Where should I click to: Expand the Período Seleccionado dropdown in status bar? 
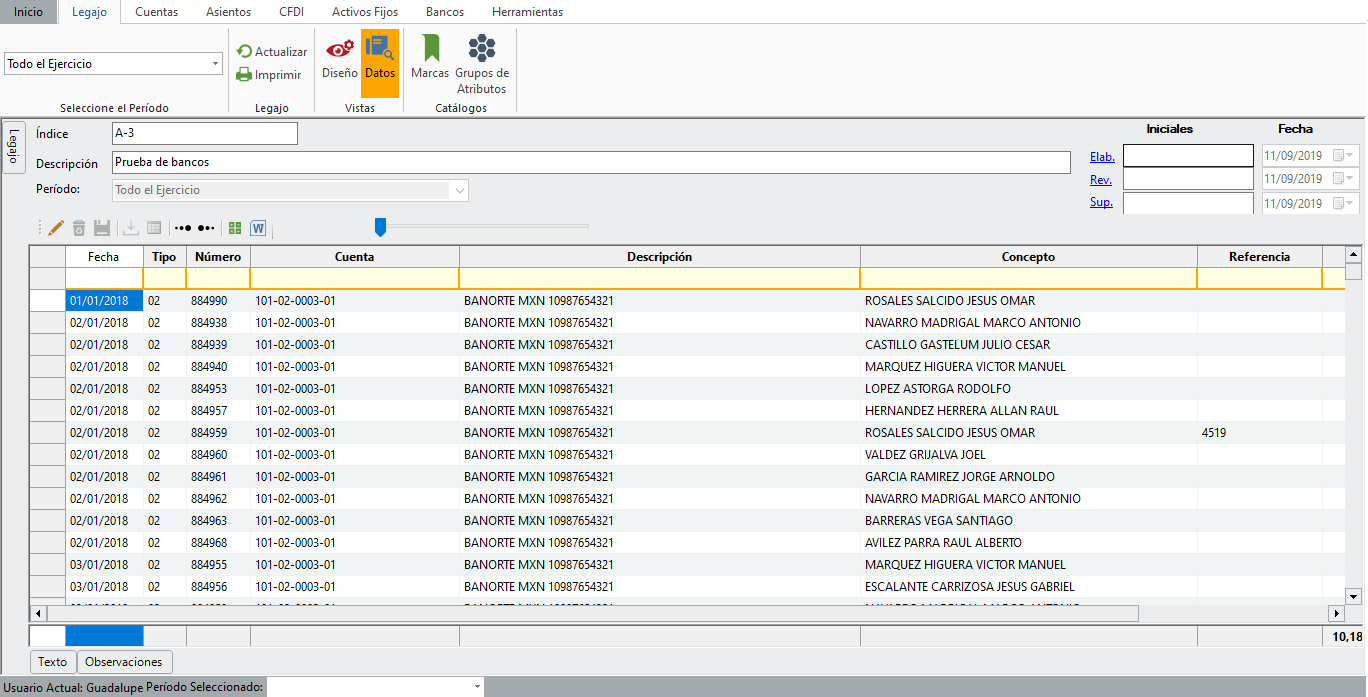pyautogui.click(x=477, y=687)
